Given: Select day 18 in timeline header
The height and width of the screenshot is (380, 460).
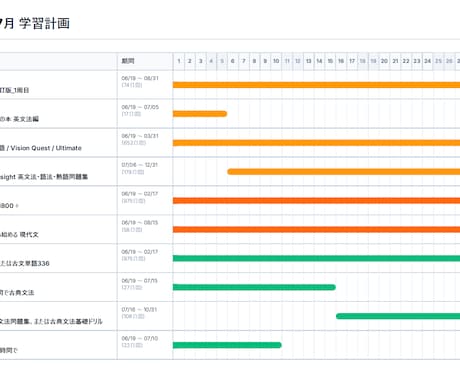Looking at the screenshot, I should tap(363, 61).
